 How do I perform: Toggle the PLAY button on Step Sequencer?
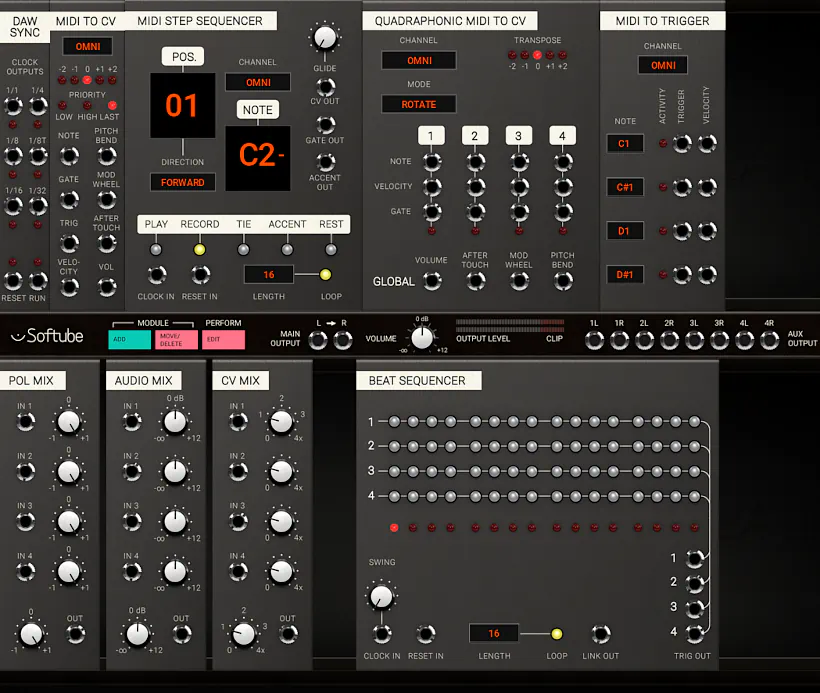tap(156, 249)
